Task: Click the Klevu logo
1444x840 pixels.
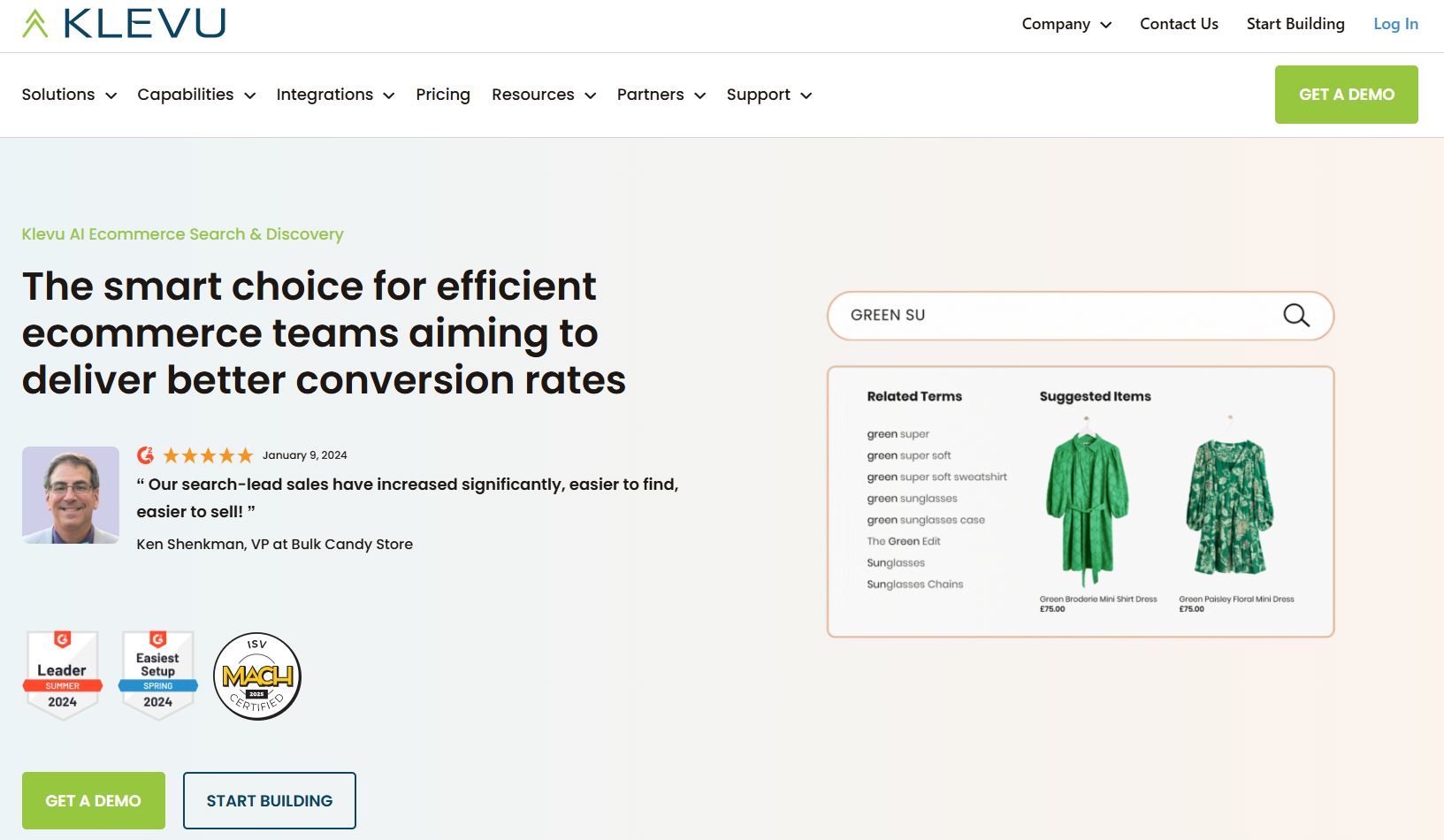Action: pyautogui.click(x=124, y=23)
